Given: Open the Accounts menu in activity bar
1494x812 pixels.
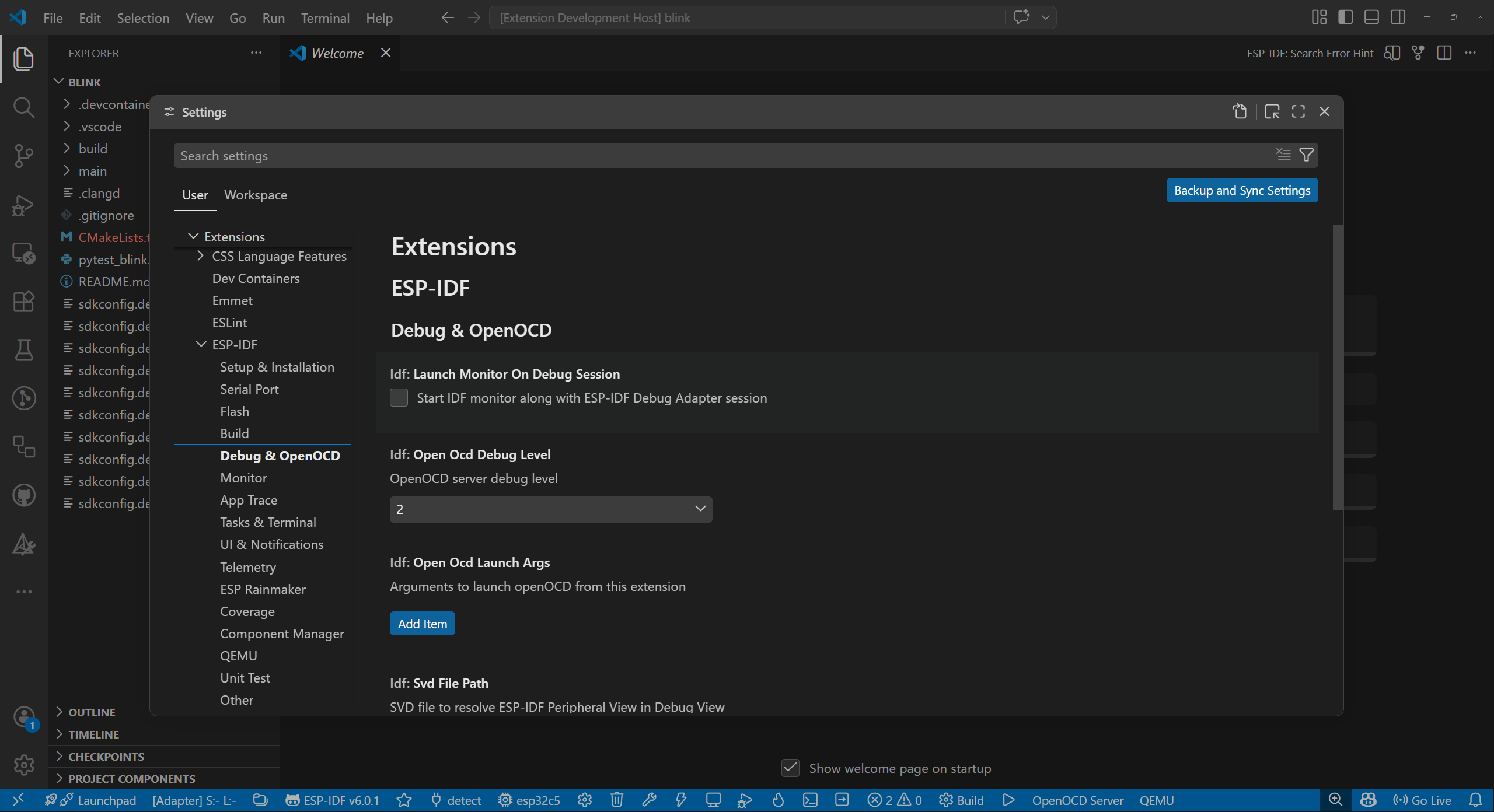Looking at the screenshot, I should (x=23, y=717).
